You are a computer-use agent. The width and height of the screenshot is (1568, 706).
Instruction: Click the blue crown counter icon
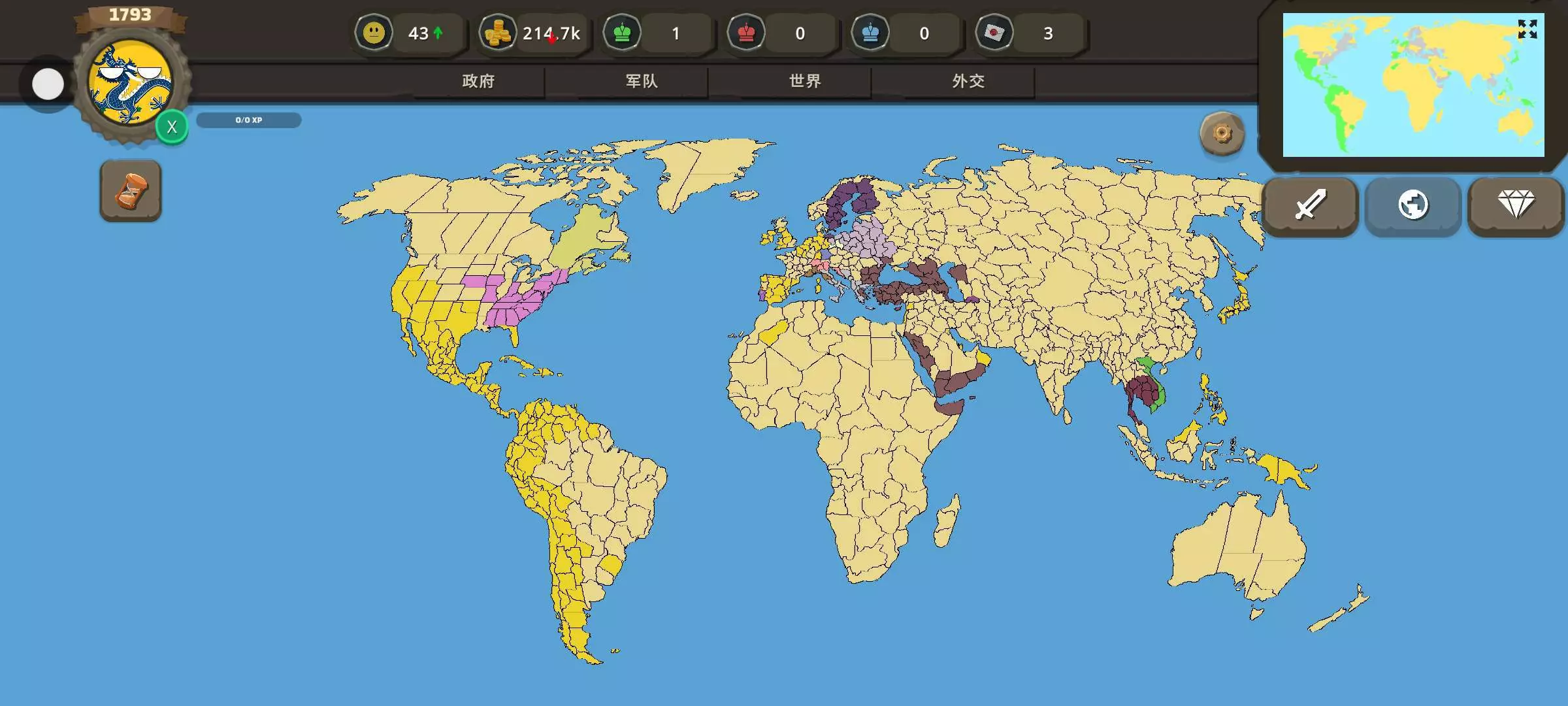tap(870, 33)
